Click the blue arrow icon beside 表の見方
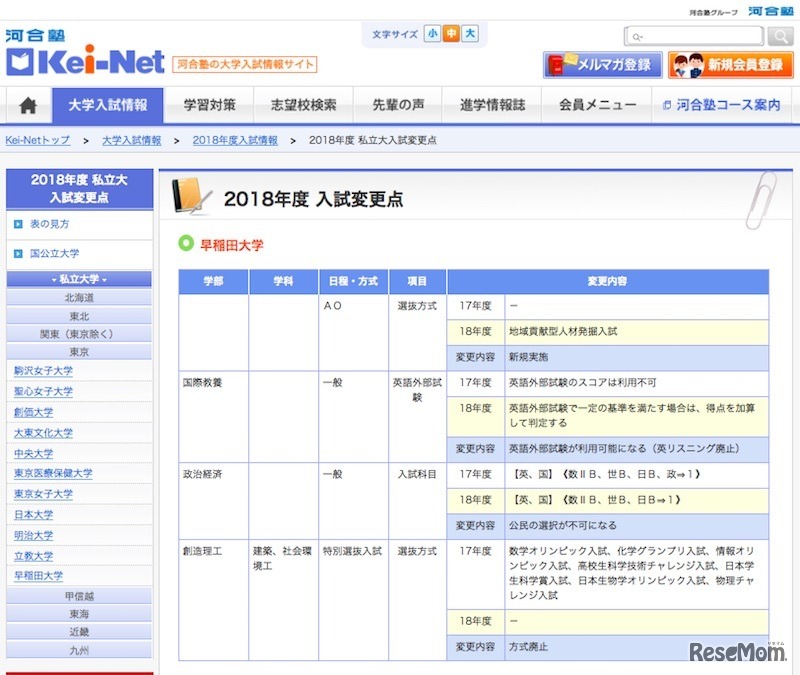The height and width of the screenshot is (675, 800). [x=18, y=224]
